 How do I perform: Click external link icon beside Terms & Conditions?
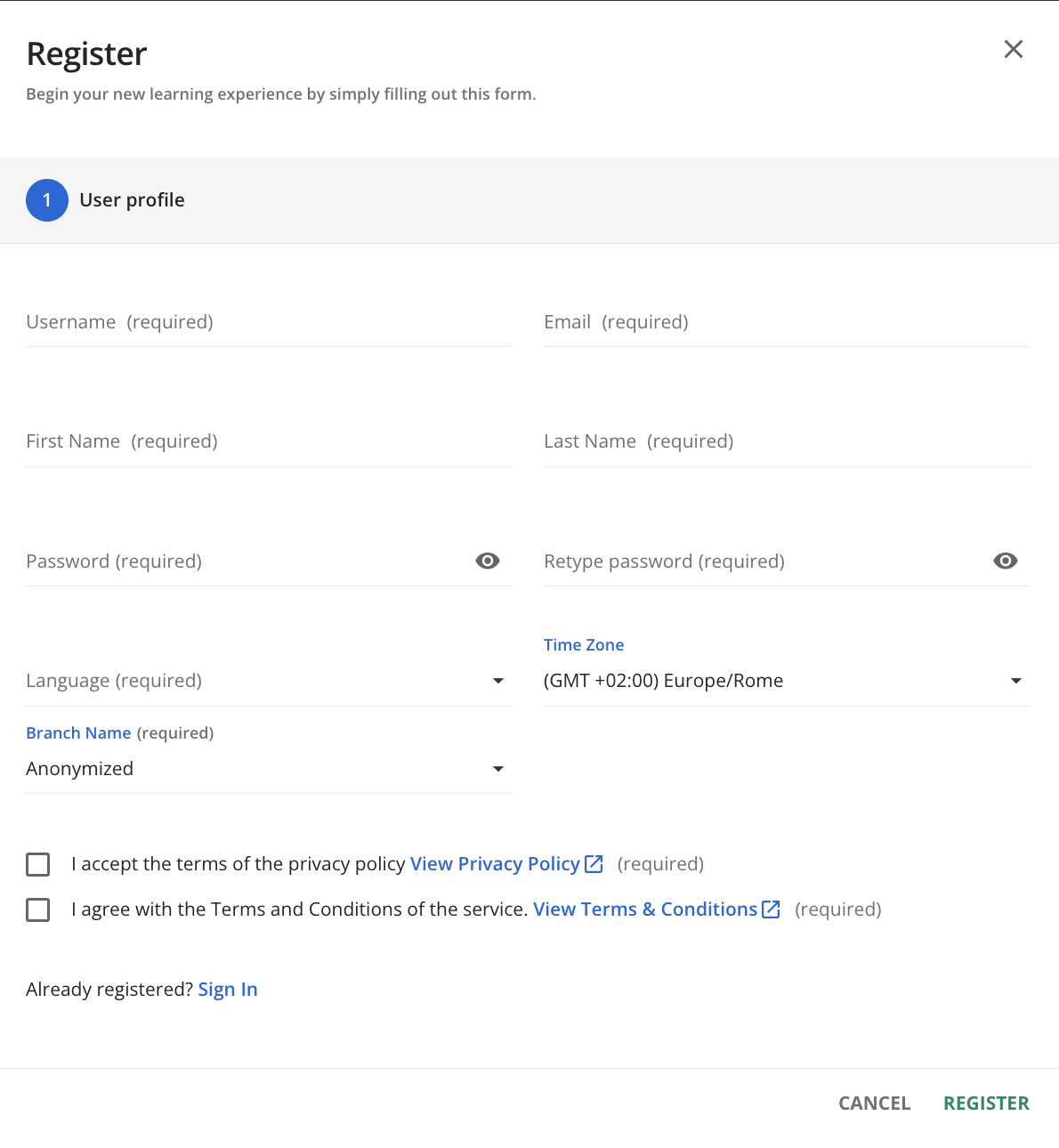tap(771, 909)
